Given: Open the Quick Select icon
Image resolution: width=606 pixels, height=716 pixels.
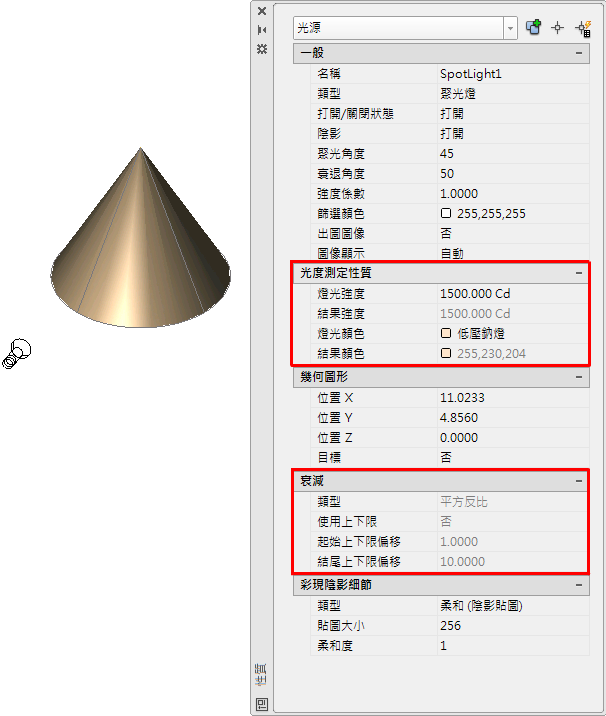Looking at the screenshot, I should pos(584,28).
